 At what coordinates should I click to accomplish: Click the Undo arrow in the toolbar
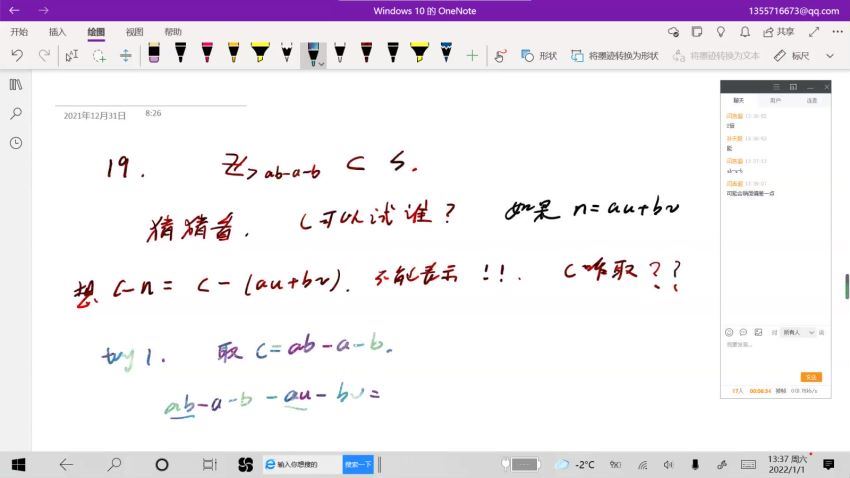[17, 56]
